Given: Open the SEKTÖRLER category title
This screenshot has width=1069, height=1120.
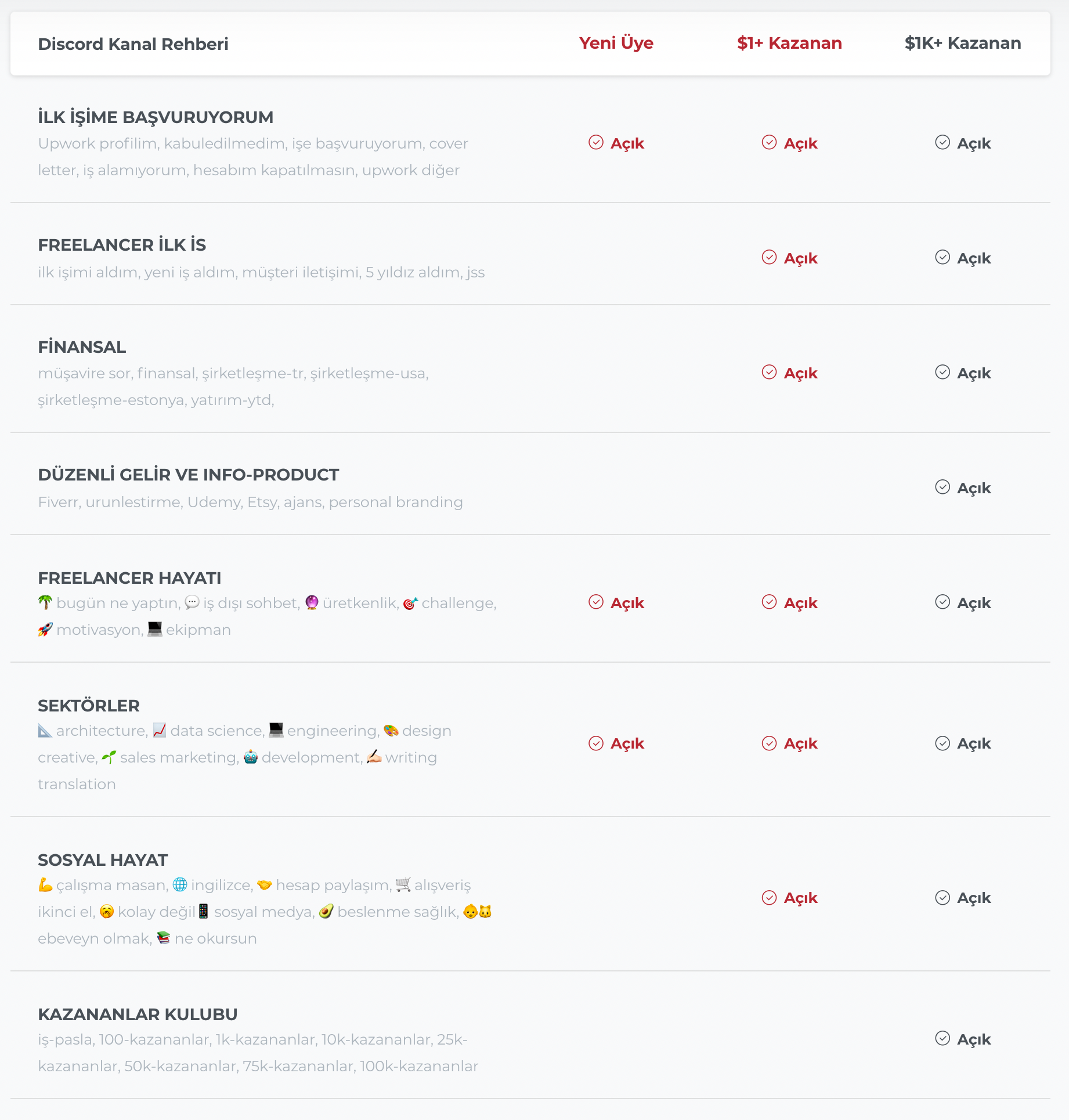Looking at the screenshot, I should coord(89,706).
